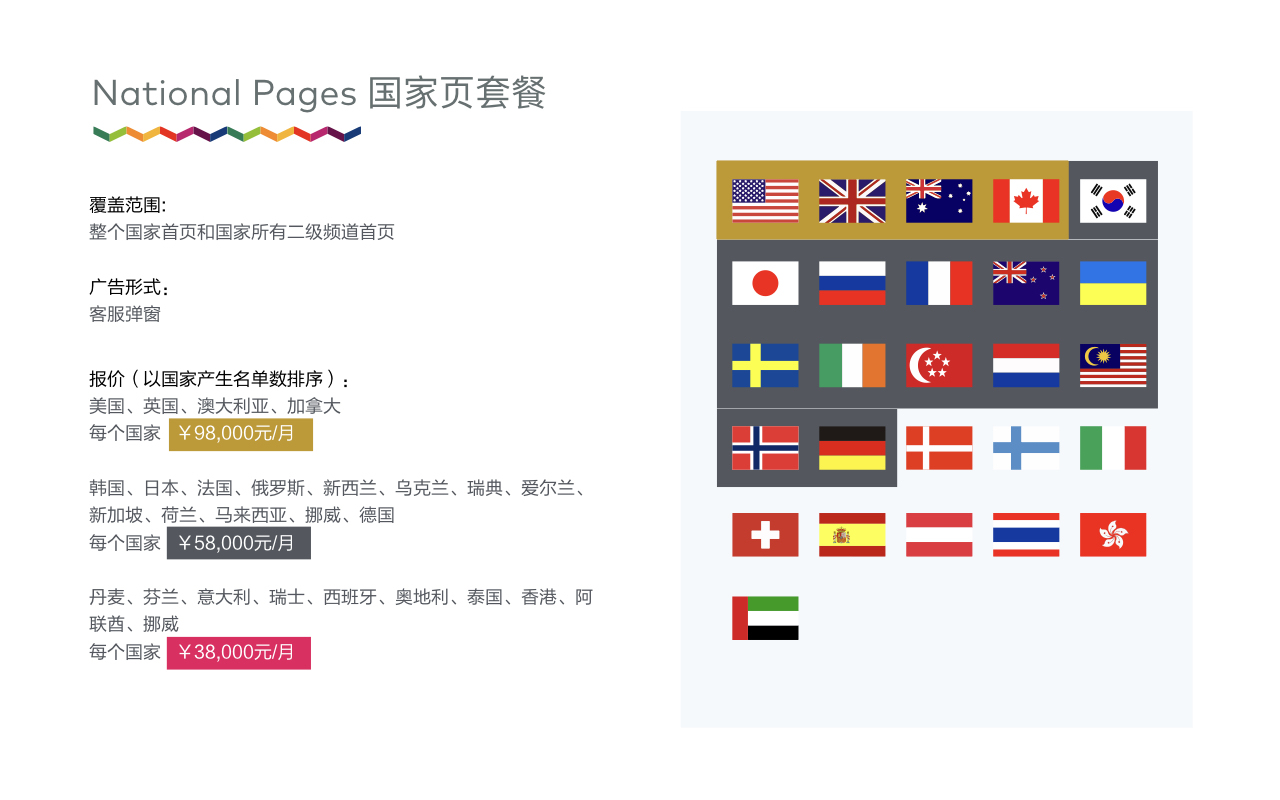Click the Japan flag
The height and width of the screenshot is (800, 1280).
tap(765, 283)
